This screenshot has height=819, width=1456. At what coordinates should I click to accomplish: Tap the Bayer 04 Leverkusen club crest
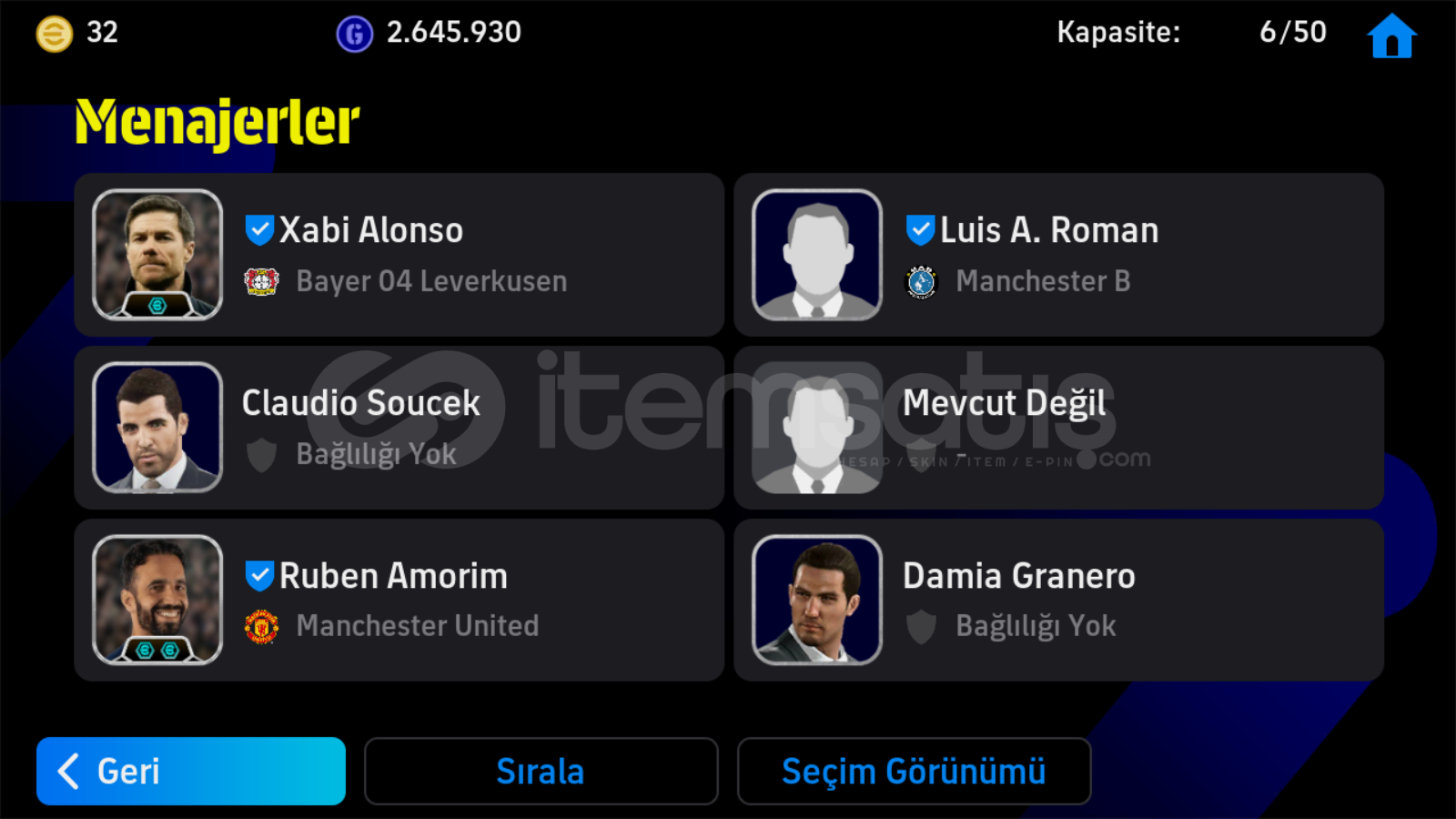pos(261,281)
